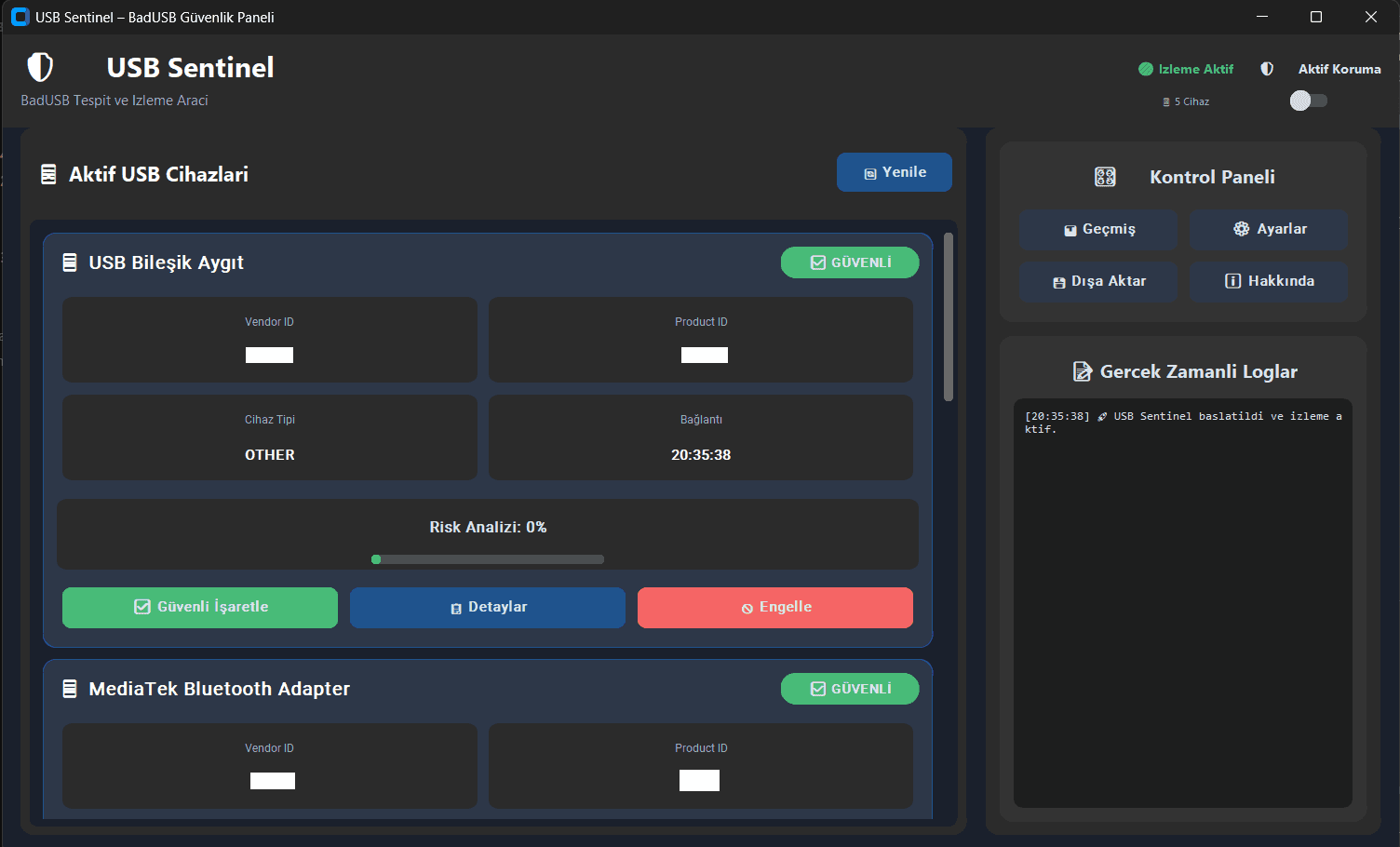Click the OTHER device type value

[270, 455]
